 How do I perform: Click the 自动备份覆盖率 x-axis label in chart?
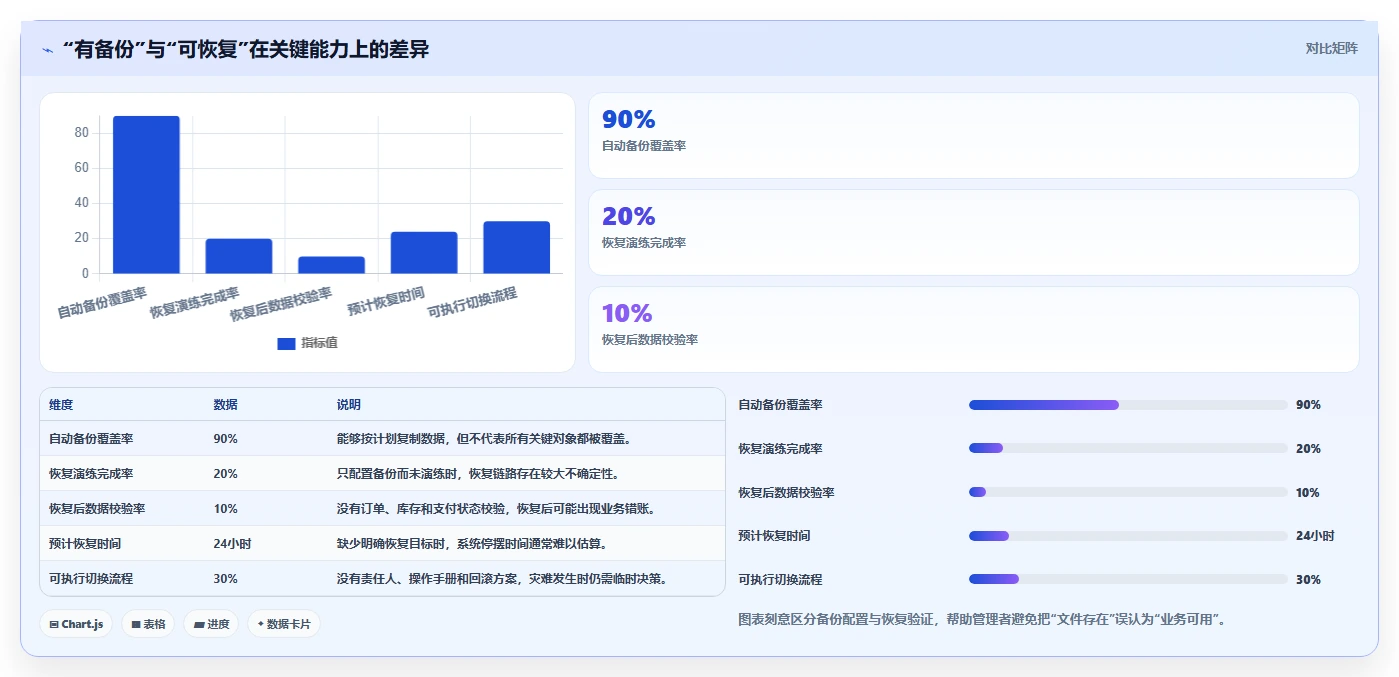click(102, 303)
